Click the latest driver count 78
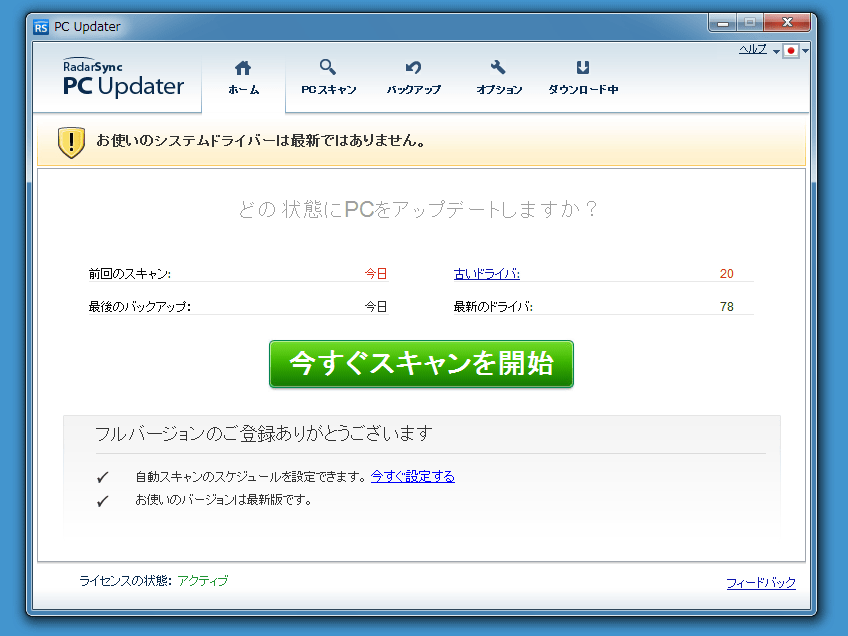Screen dimensions: 848x636 (726, 307)
